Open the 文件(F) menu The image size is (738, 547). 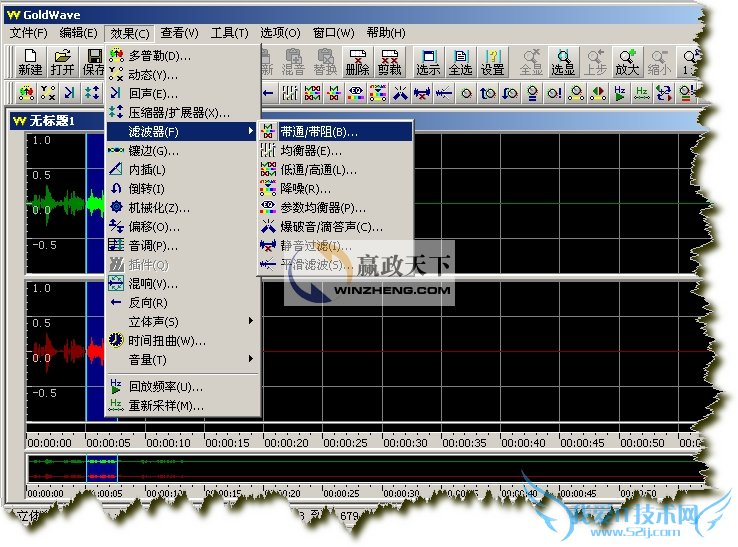(x=29, y=33)
